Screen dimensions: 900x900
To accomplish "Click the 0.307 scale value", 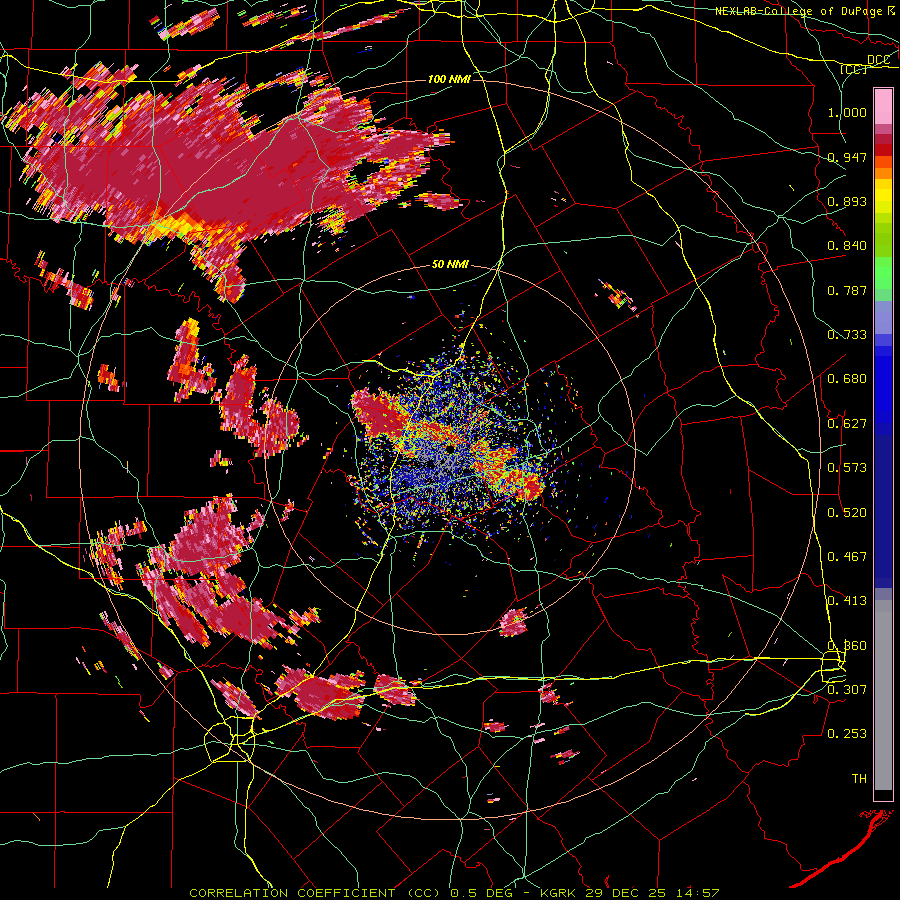I will [x=847, y=690].
